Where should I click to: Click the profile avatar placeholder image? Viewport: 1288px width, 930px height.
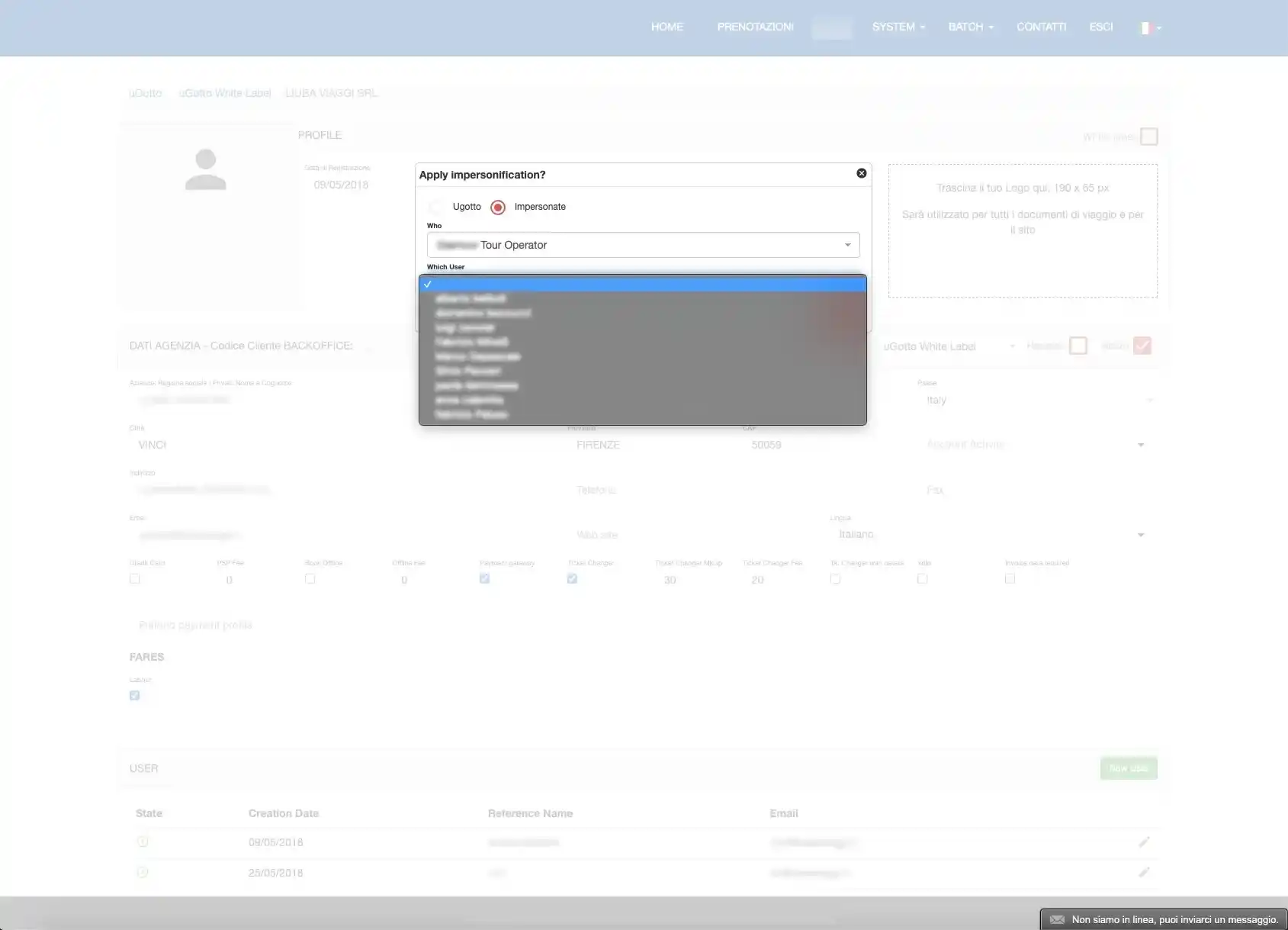[206, 169]
